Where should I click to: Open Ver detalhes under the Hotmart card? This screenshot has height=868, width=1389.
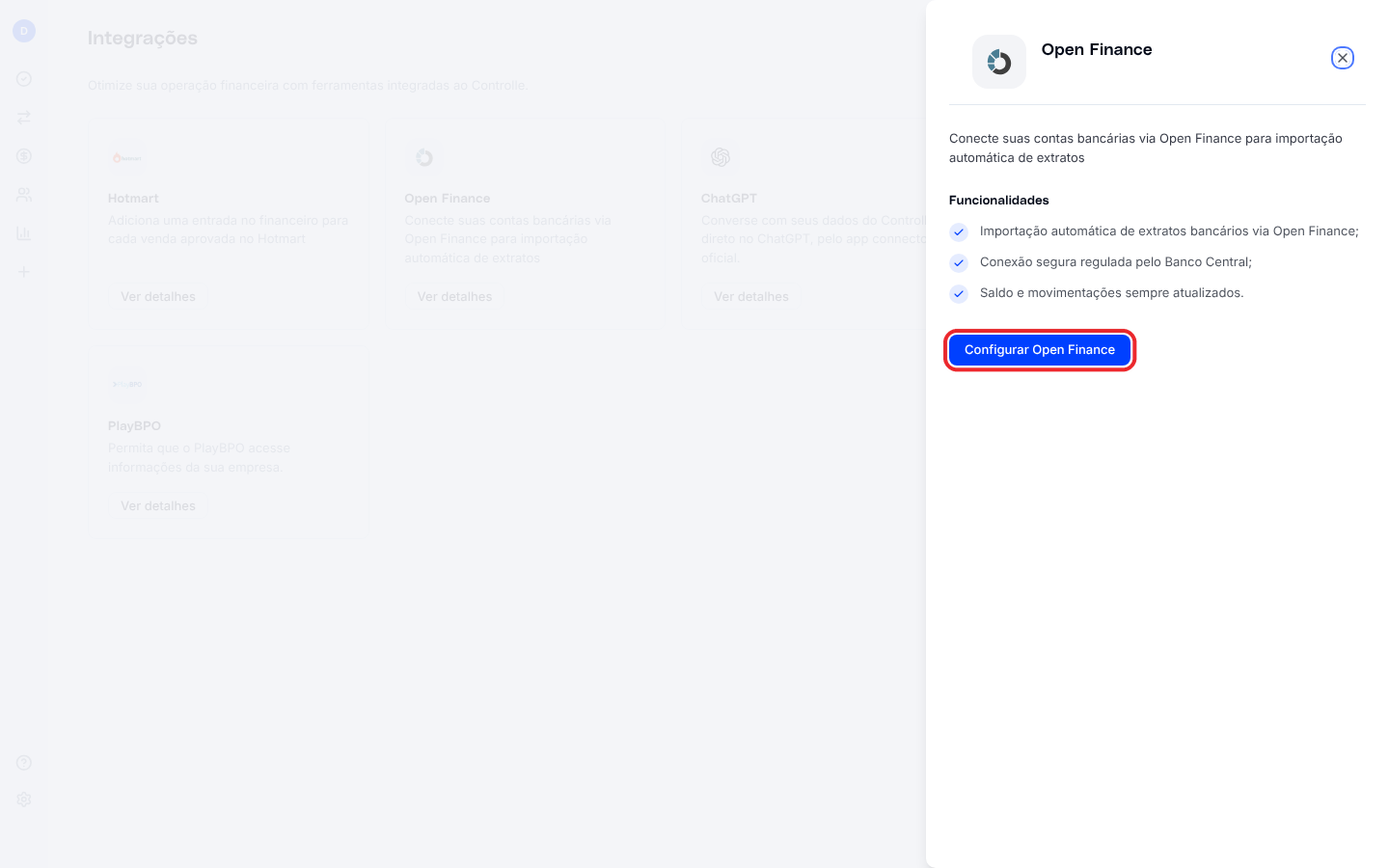tap(158, 297)
